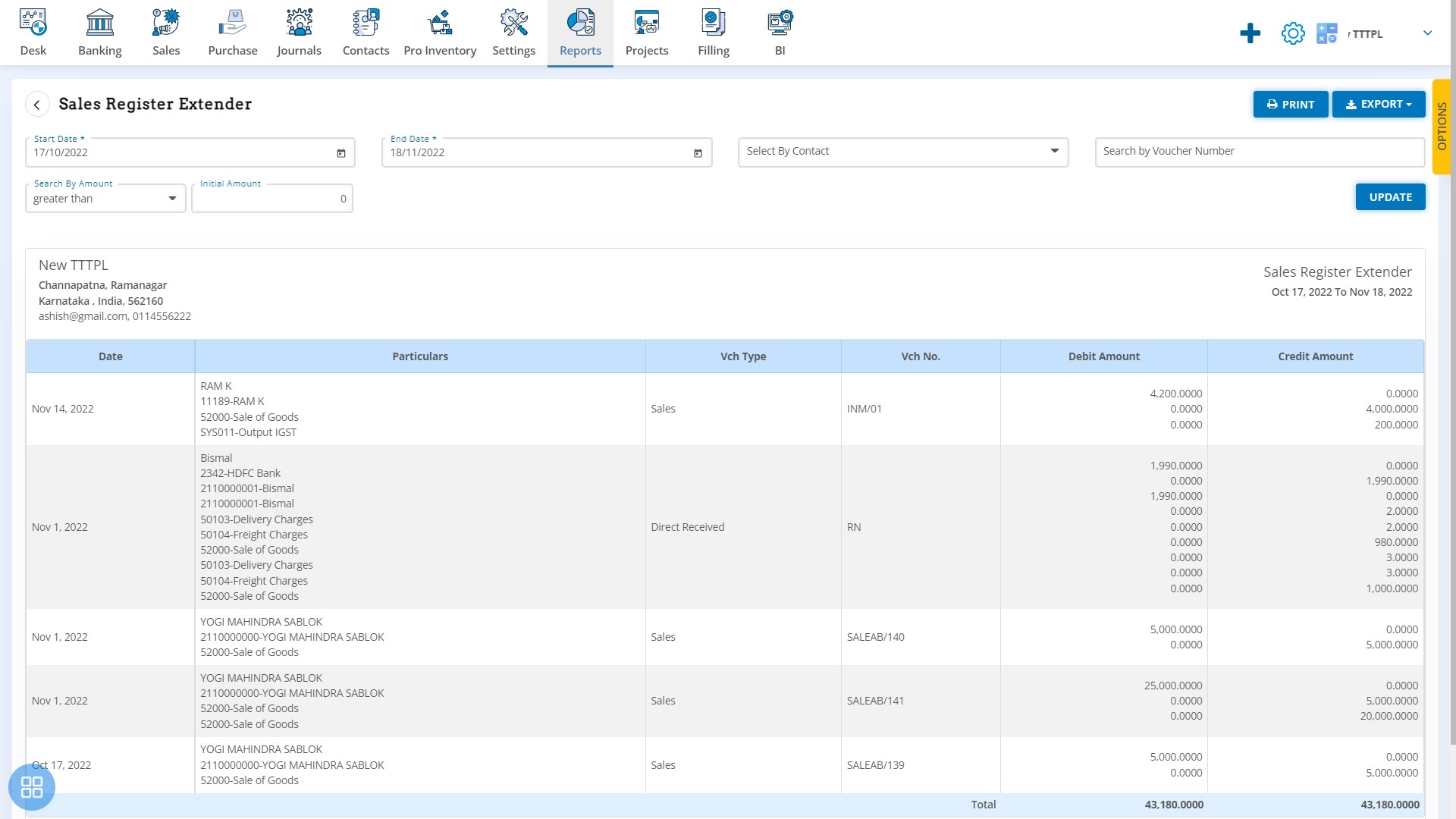The image size is (1456, 819).
Task: Click the Reports tab
Action: 580,32
